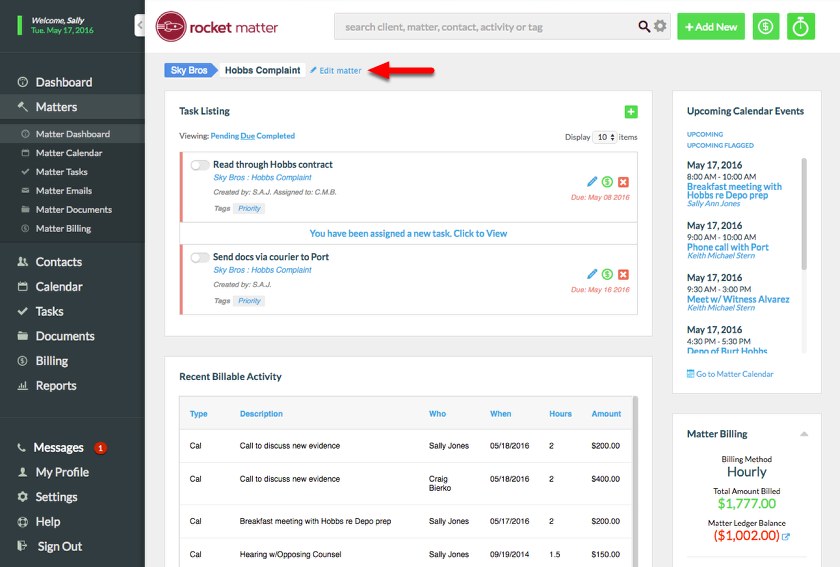
Task: Click the search magnifier icon
Action: [x=643, y=26]
